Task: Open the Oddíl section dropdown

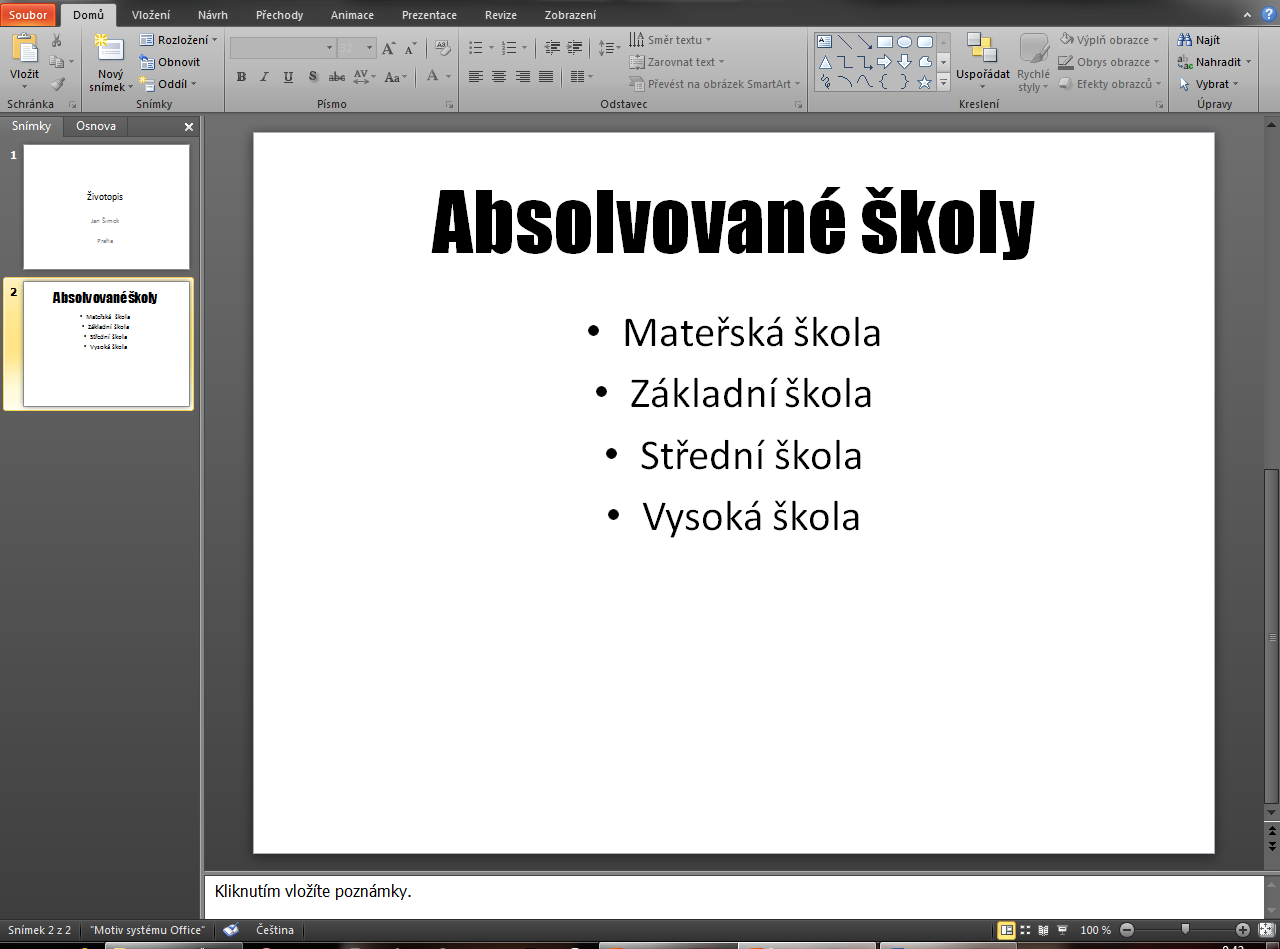Action: 168,84
